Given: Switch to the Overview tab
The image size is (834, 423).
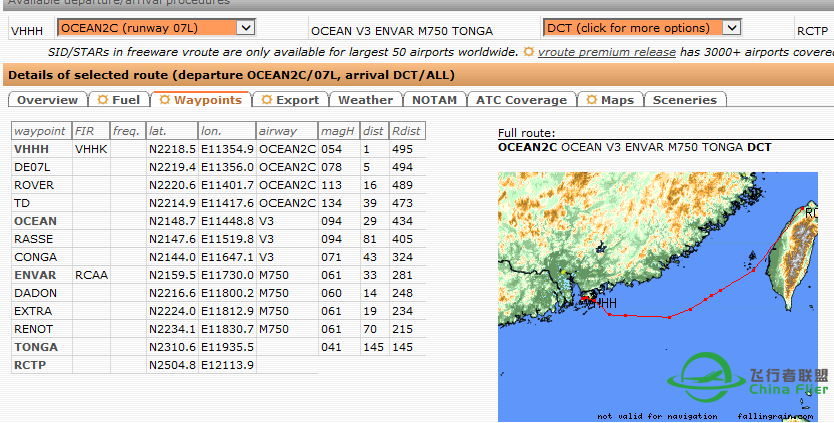Looking at the screenshot, I should click(x=47, y=100).
